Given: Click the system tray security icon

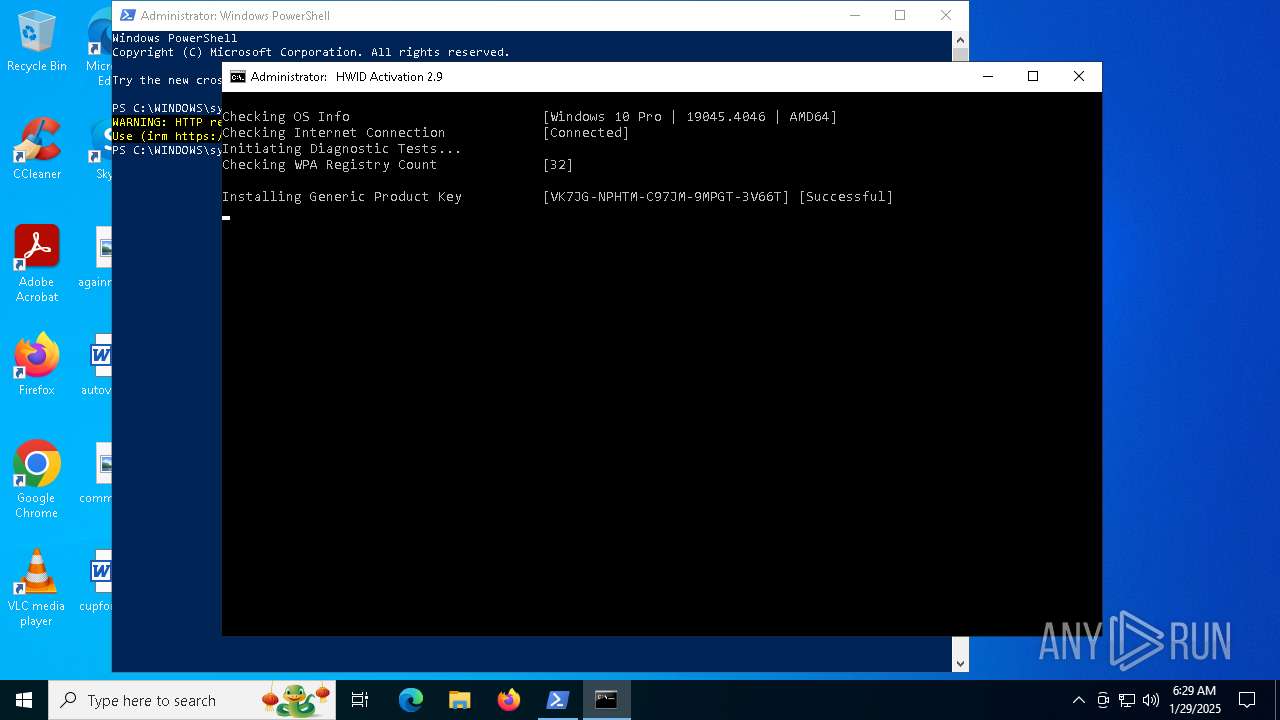Looking at the screenshot, I should tap(1103, 700).
